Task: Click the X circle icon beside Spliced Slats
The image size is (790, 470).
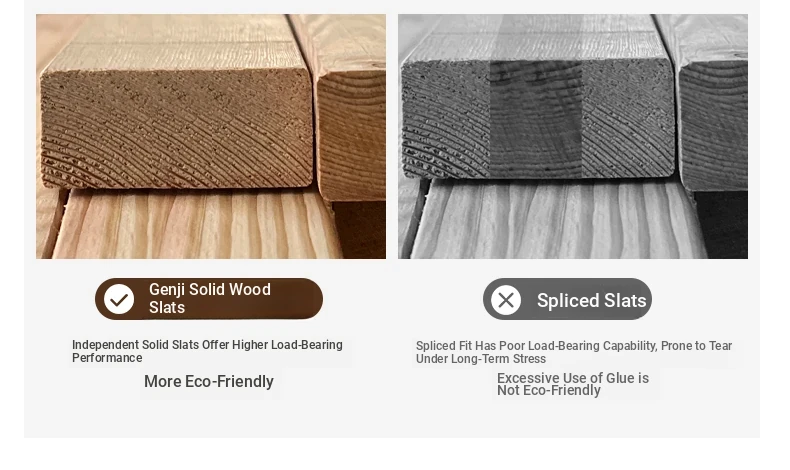Action: pyautogui.click(x=506, y=300)
